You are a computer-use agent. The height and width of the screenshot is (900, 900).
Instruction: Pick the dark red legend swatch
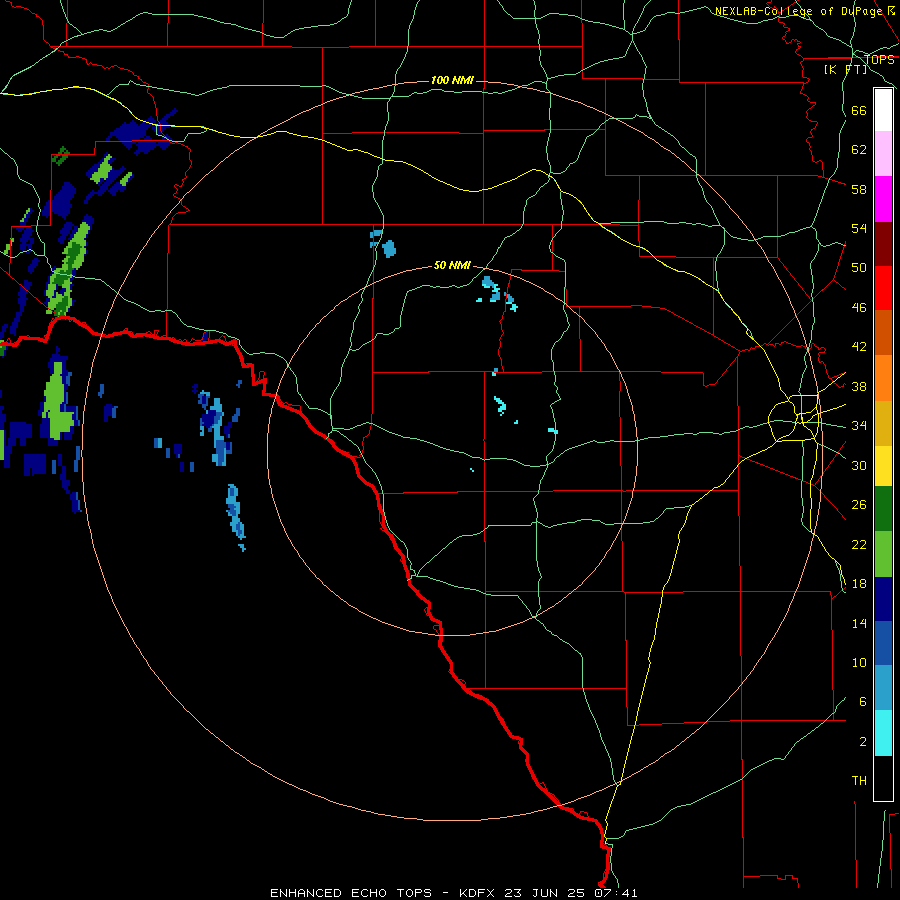883,244
